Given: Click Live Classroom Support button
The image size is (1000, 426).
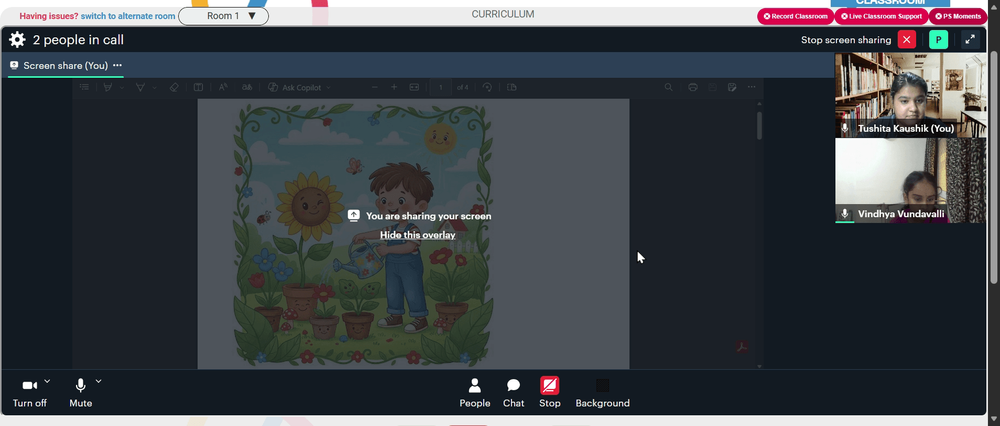Looking at the screenshot, I should click(x=881, y=17).
